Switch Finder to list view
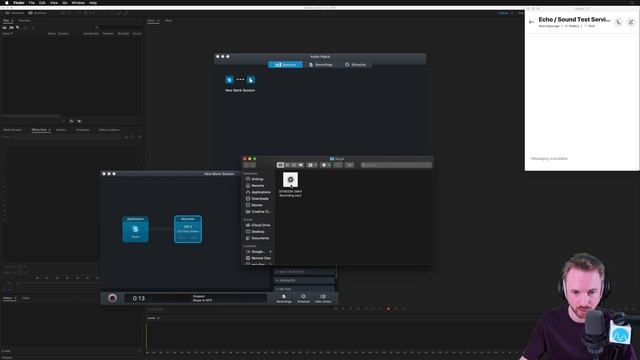640x360 pixels. [287, 165]
